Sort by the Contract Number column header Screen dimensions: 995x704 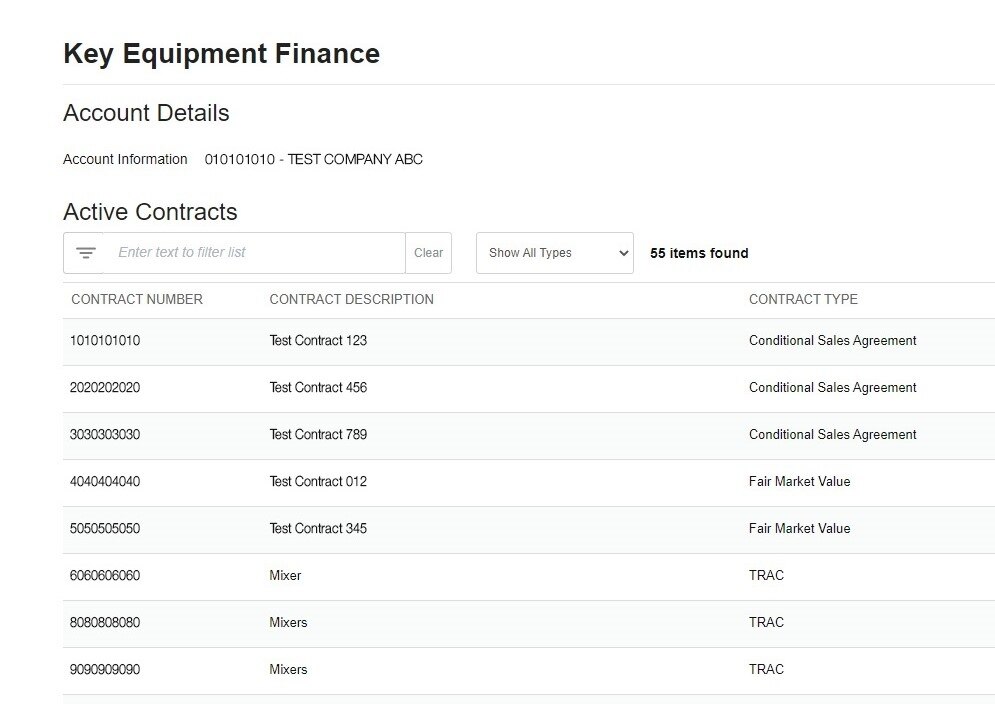point(137,300)
